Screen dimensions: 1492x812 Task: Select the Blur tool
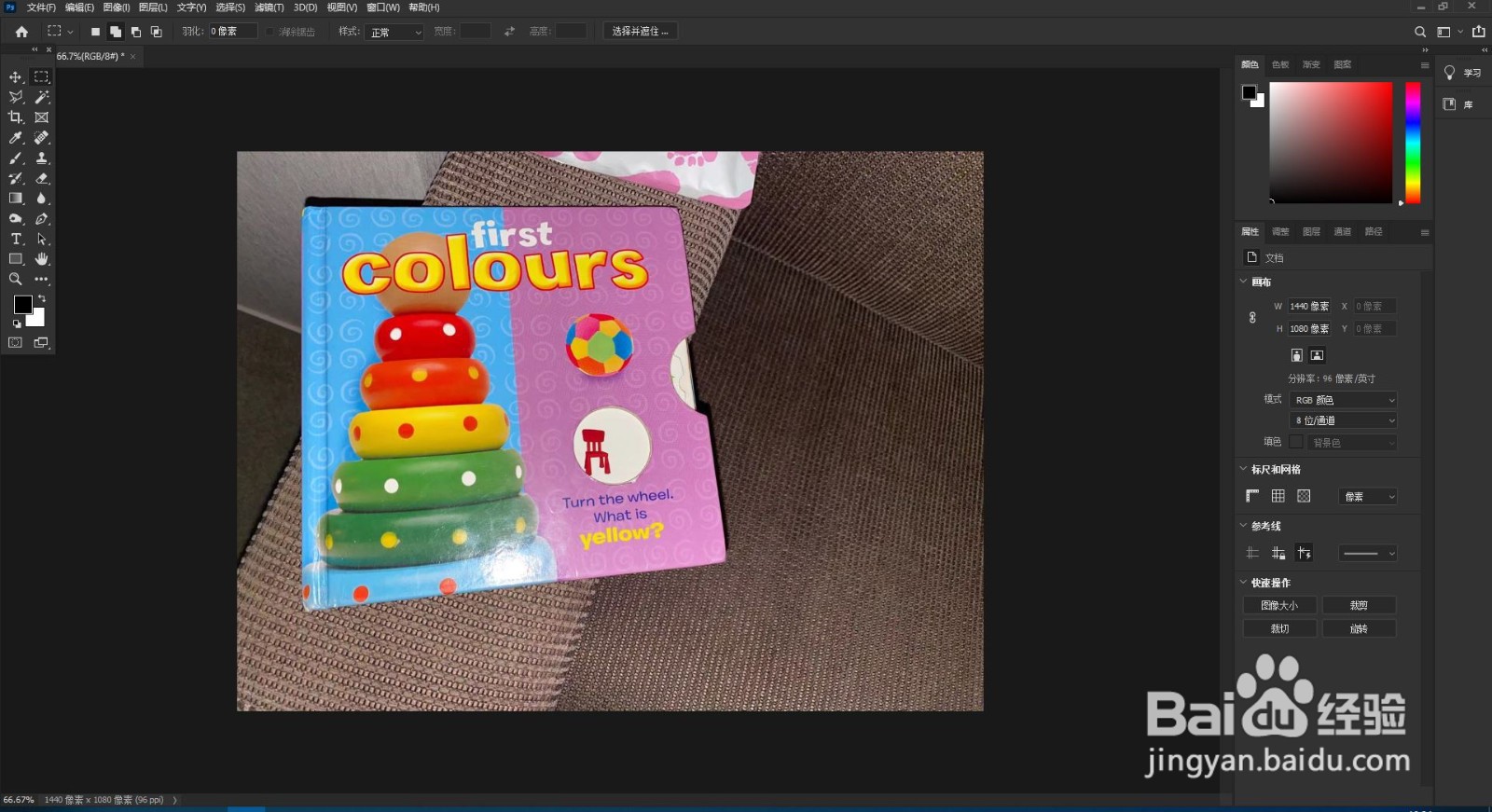pos(41,199)
